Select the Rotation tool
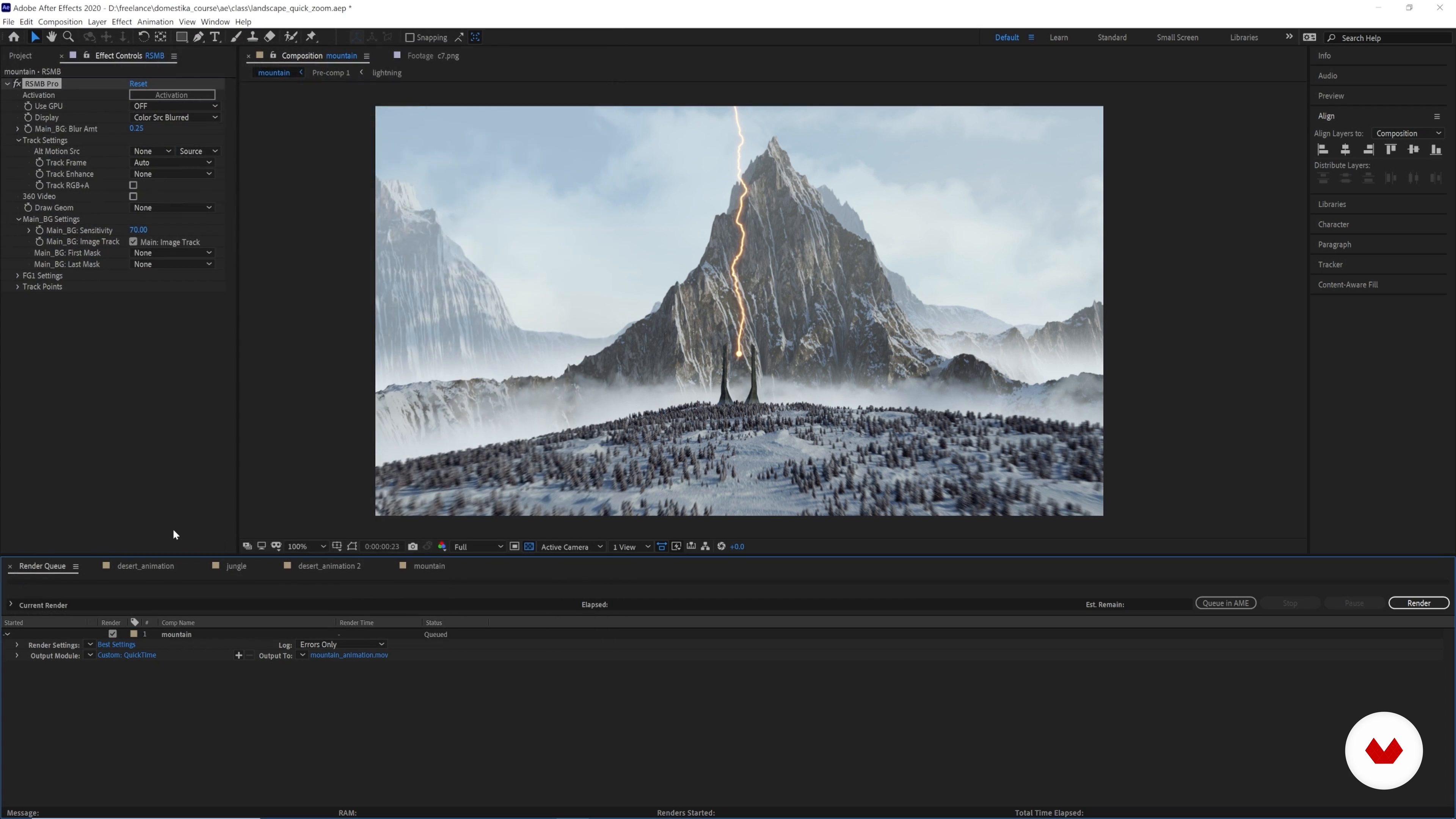This screenshot has height=819, width=1456. pyautogui.click(x=144, y=37)
